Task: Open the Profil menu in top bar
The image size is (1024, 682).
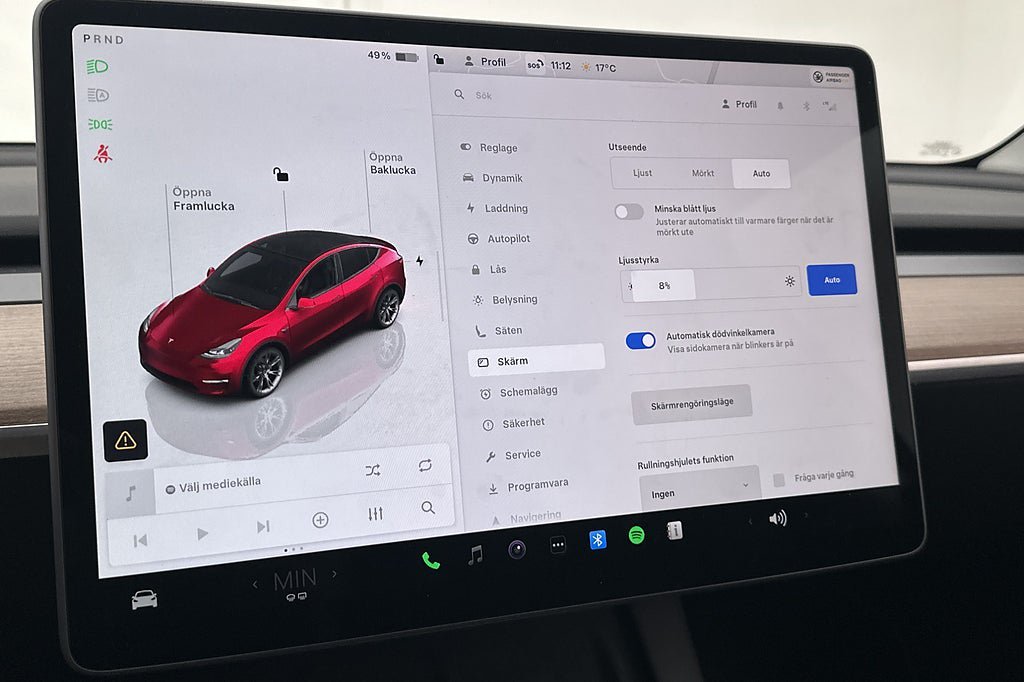Action: click(x=485, y=62)
